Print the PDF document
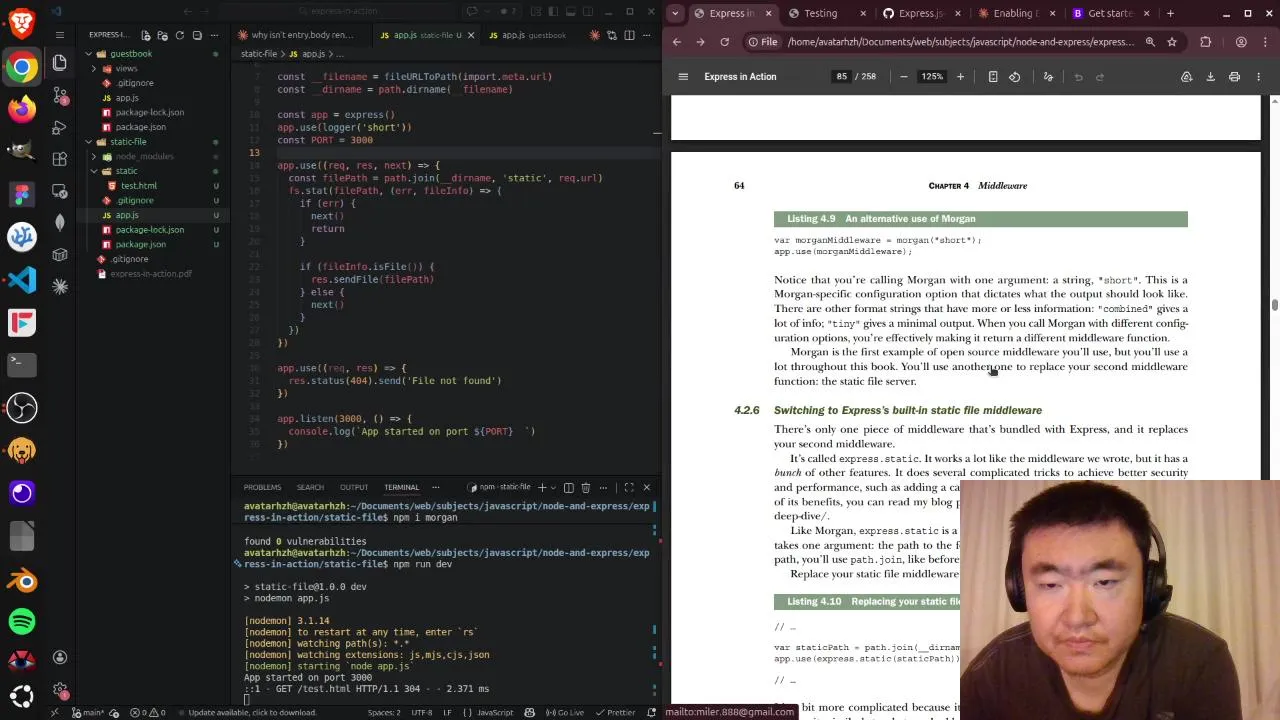The image size is (1280, 720). click(1234, 77)
